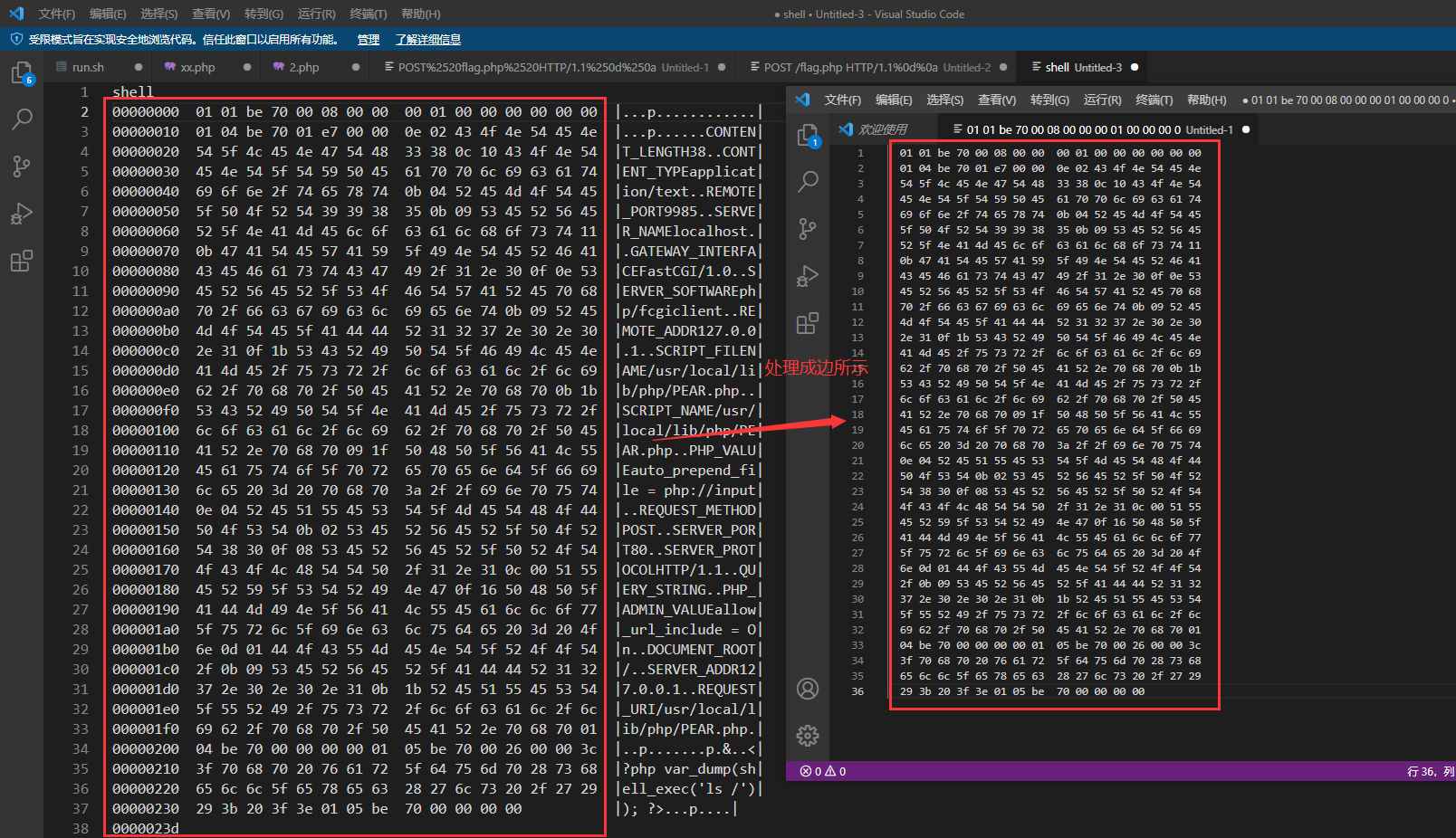The image size is (1456, 838).
Task: Close unsaved 2.php tab dot
Action: (x=356, y=67)
